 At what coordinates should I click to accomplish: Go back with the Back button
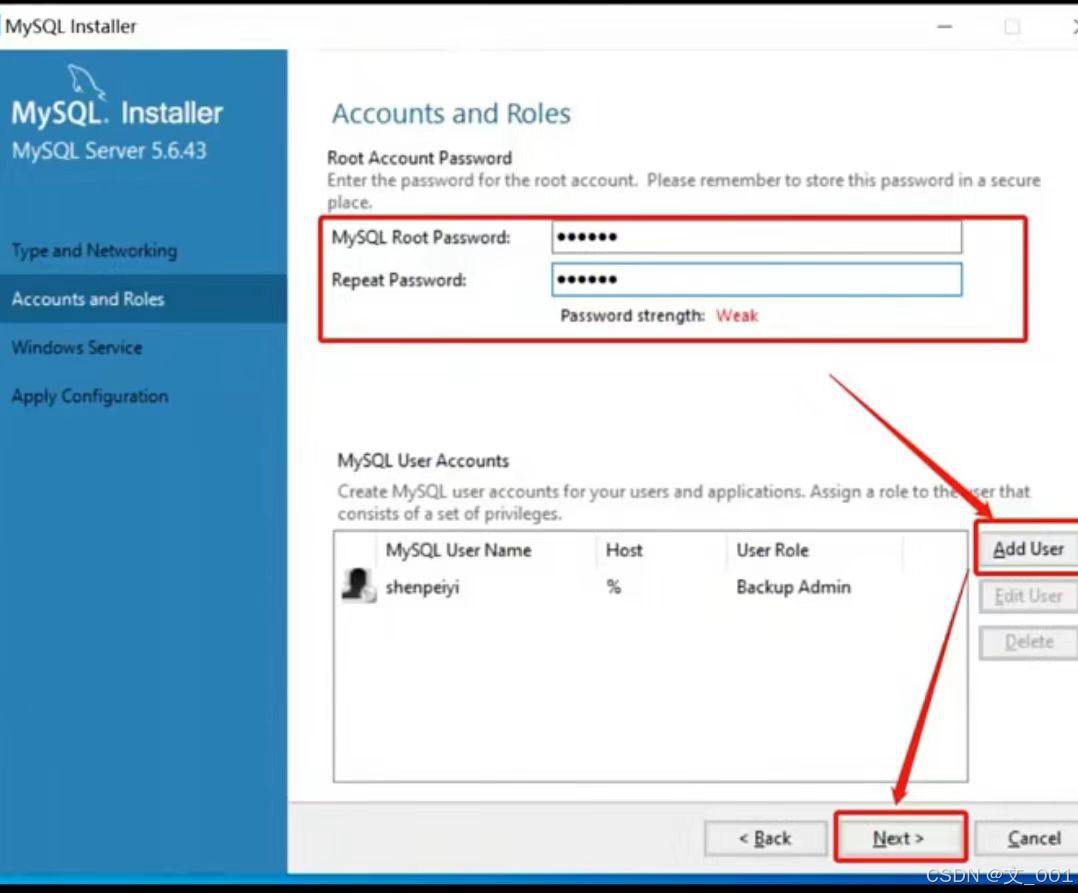click(x=765, y=838)
